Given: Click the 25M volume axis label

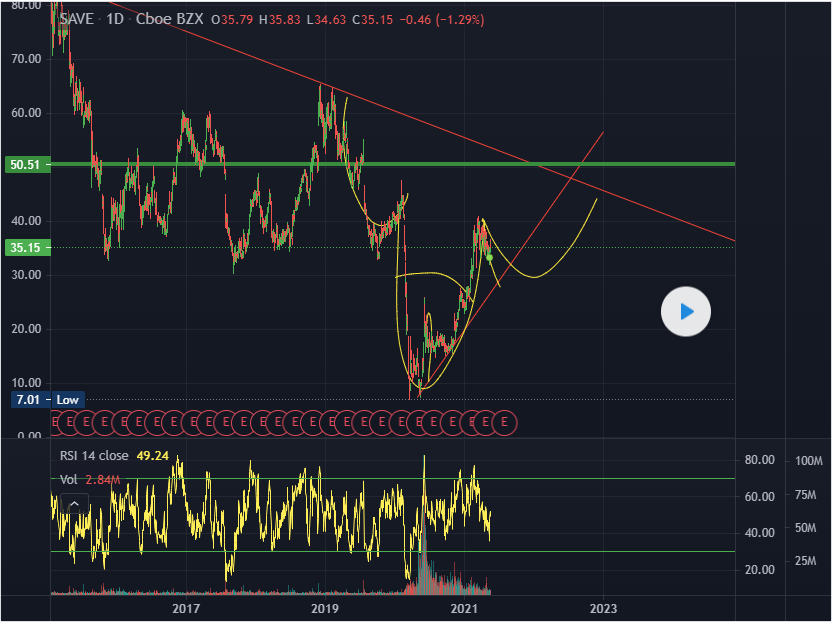Looking at the screenshot, I should point(805,561).
